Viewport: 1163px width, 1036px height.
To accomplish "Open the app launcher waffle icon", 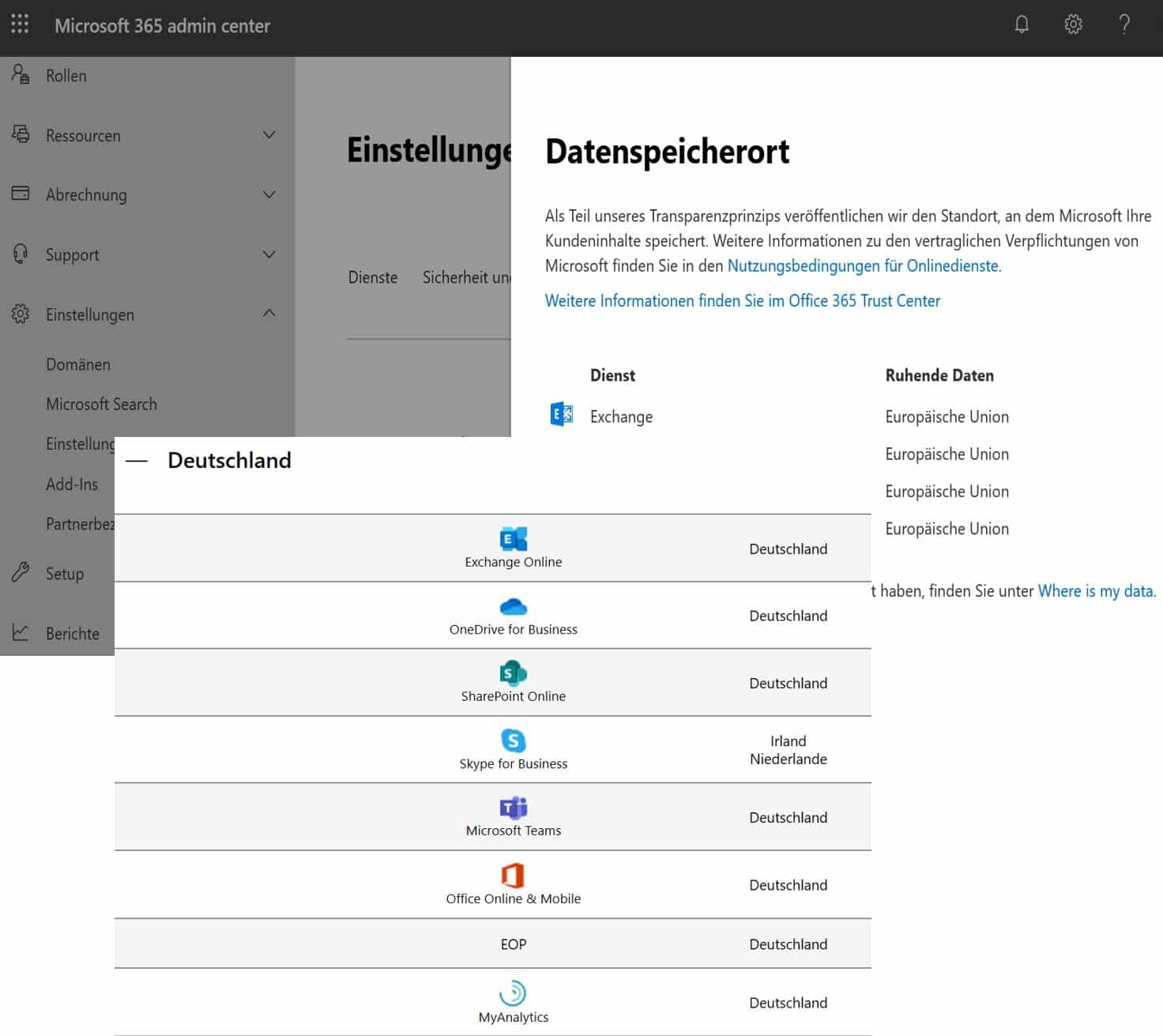I will (20, 24).
